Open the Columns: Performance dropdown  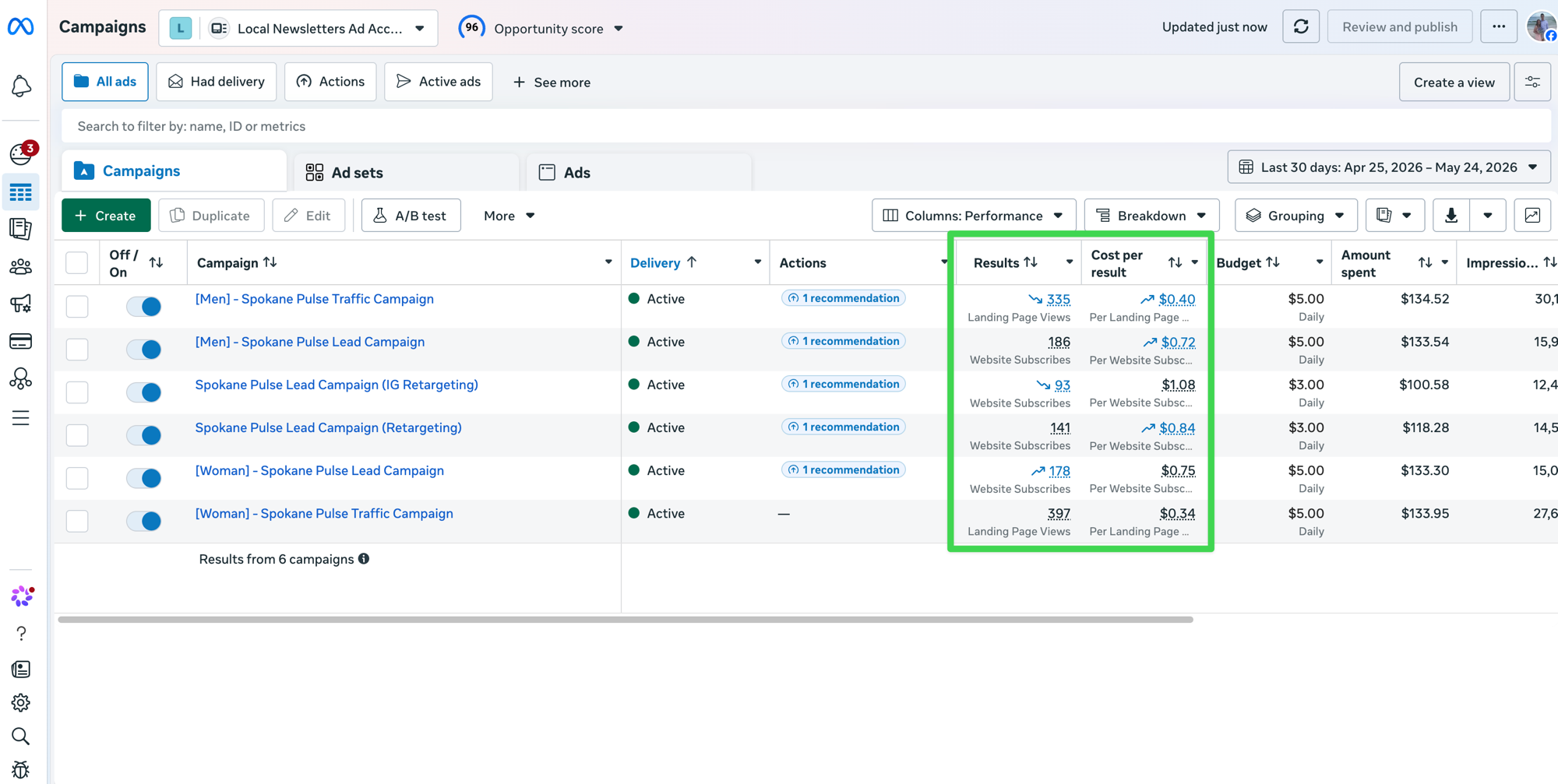click(x=973, y=216)
